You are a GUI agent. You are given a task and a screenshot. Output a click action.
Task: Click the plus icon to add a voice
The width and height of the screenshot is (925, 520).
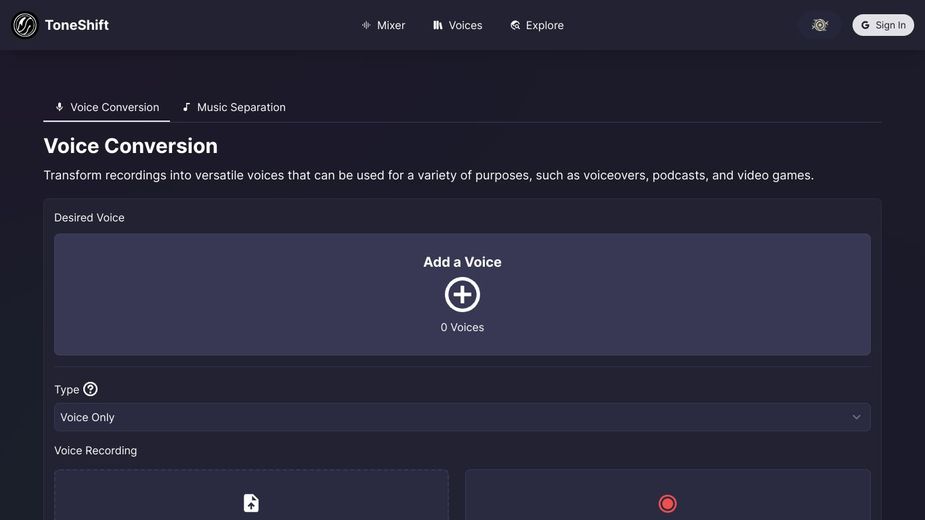coord(462,295)
